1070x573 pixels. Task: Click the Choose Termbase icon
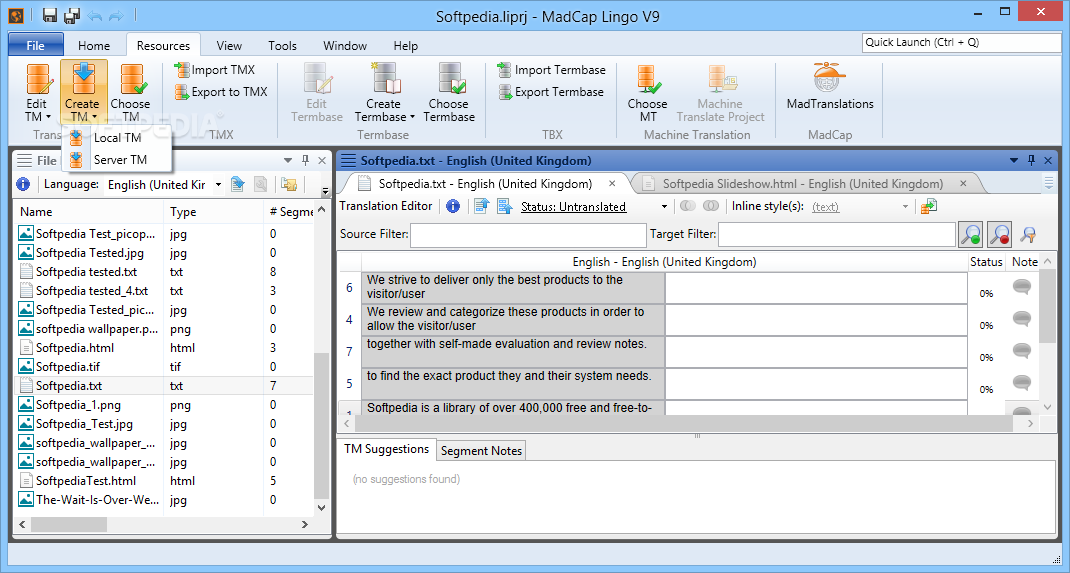coord(450,78)
